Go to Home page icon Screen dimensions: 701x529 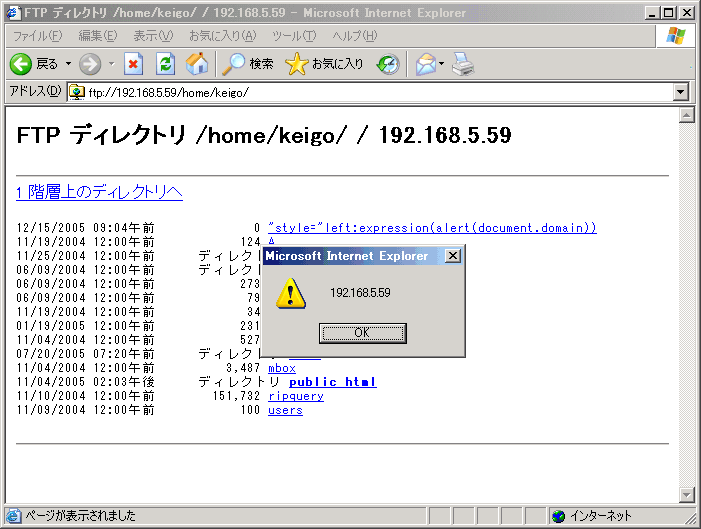click(x=197, y=63)
